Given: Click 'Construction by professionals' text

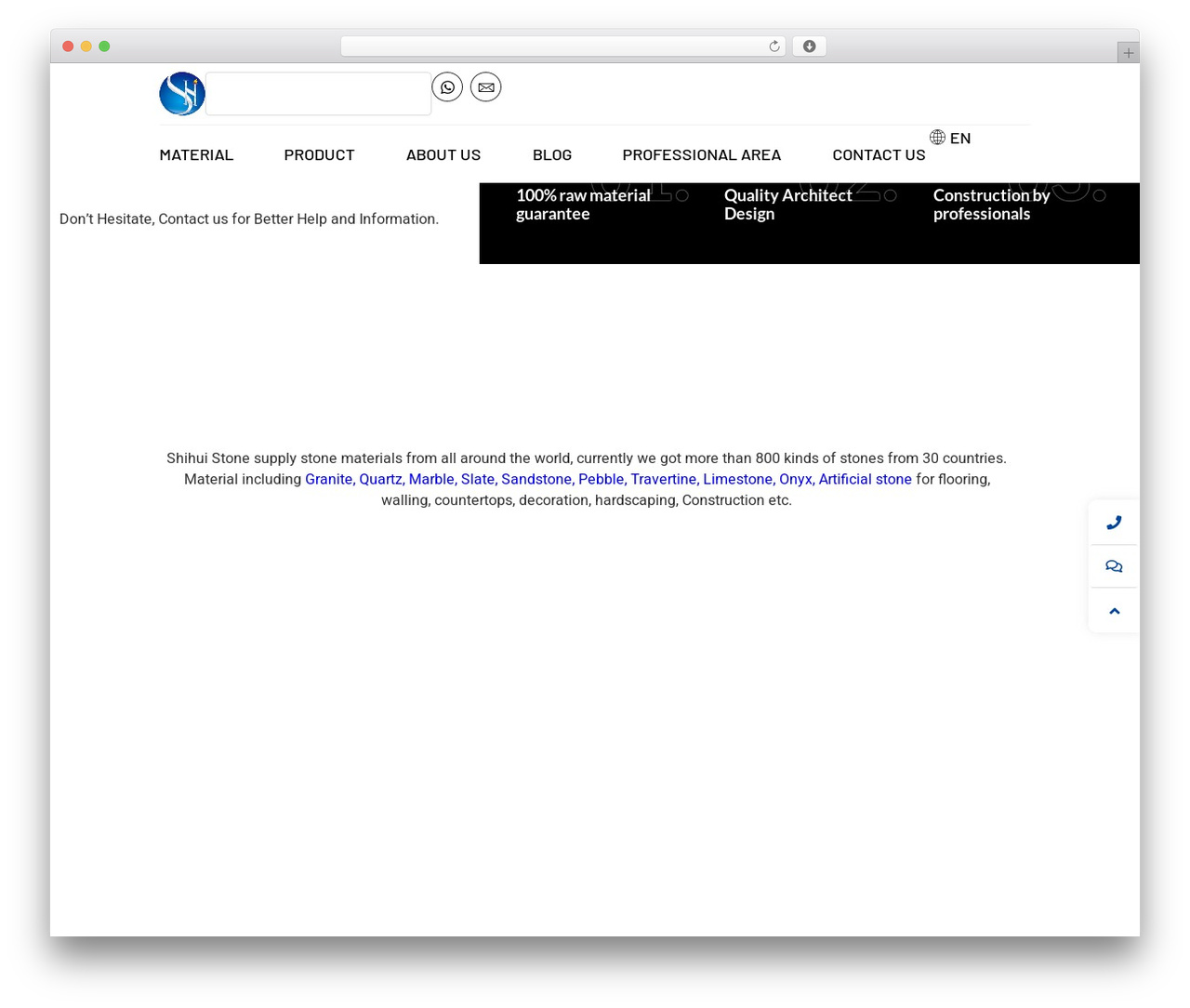Looking at the screenshot, I should (991, 205).
